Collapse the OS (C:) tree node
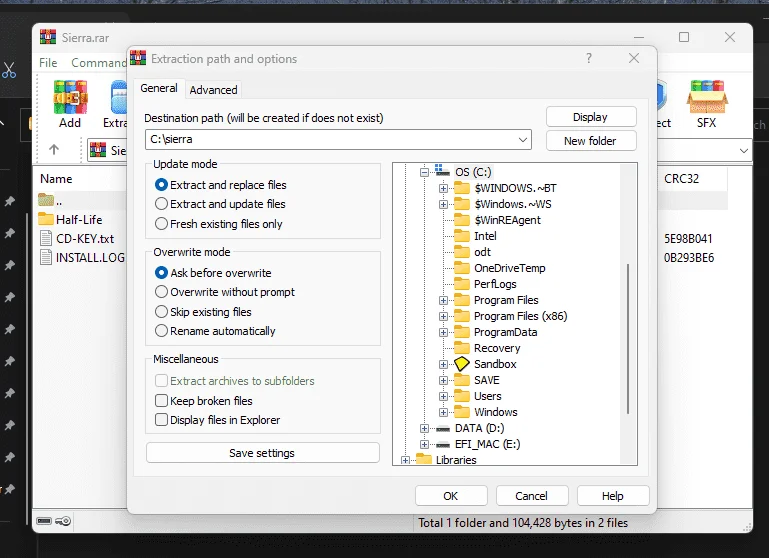 pyautogui.click(x=424, y=172)
